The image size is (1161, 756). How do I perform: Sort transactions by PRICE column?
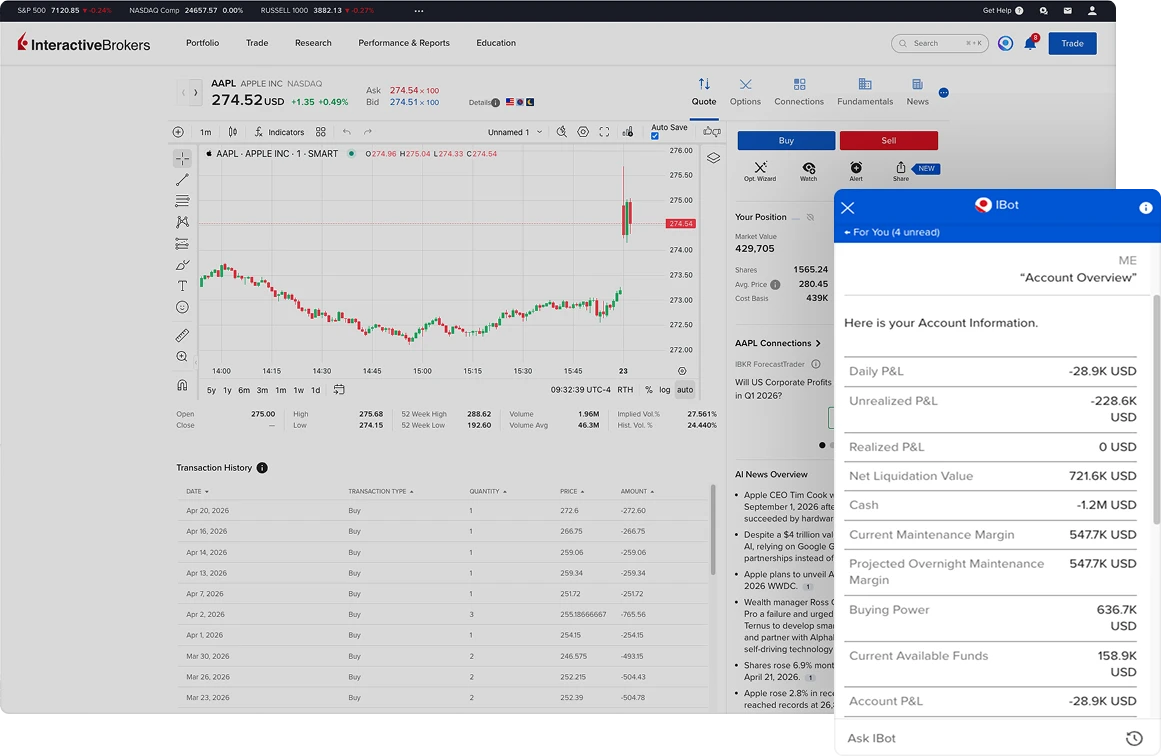(x=572, y=492)
